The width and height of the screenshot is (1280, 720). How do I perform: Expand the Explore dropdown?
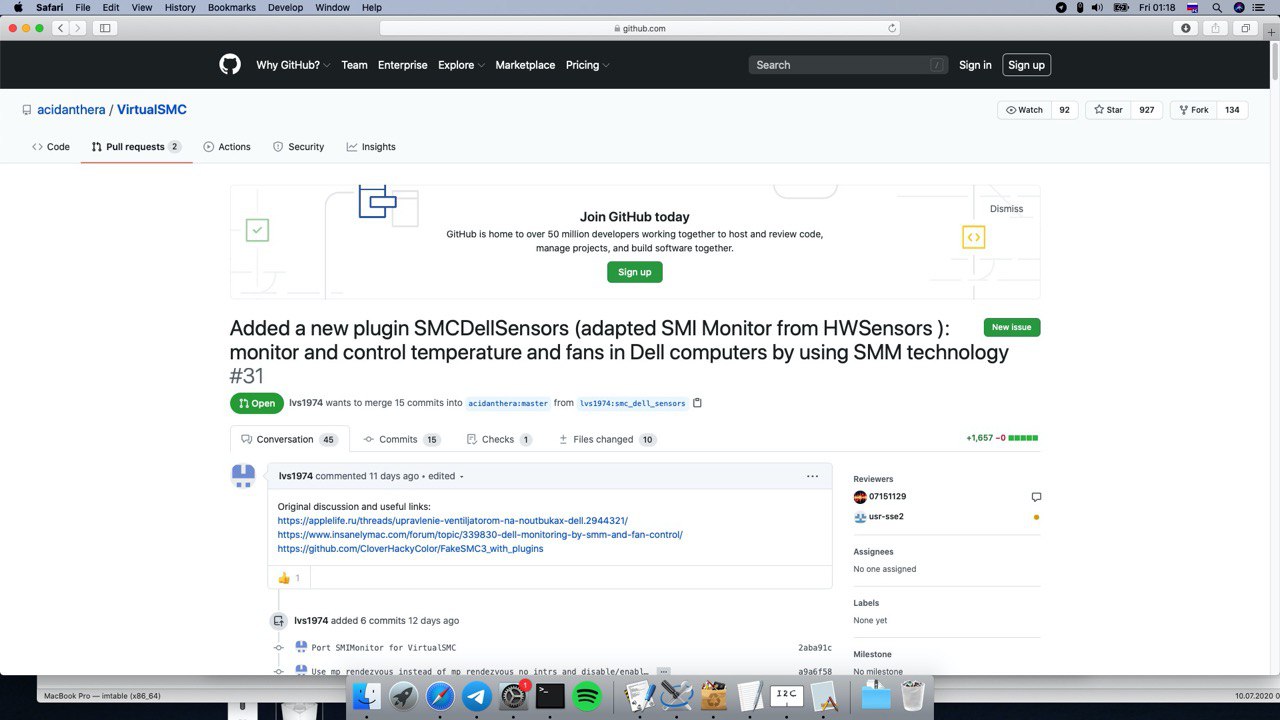point(461,65)
